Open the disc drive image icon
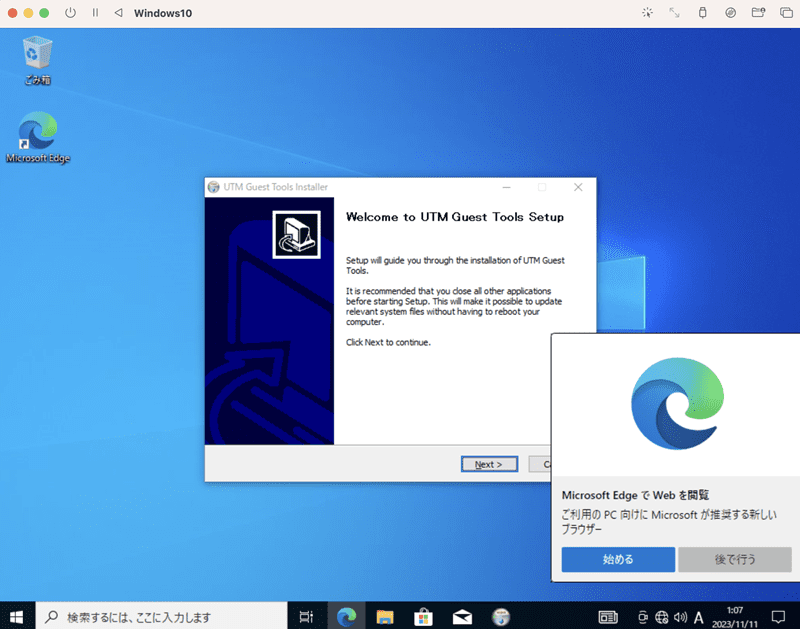Viewport: 800px width, 629px height. pos(731,13)
